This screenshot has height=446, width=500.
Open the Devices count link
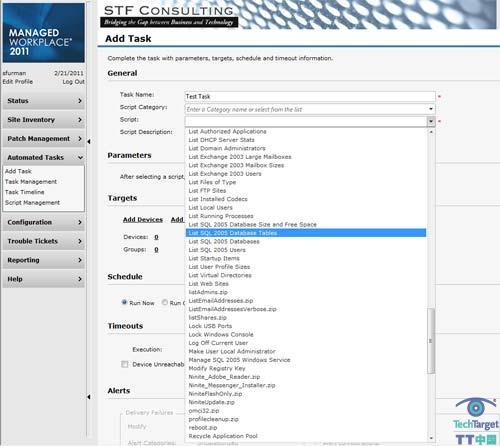pos(156,237)
